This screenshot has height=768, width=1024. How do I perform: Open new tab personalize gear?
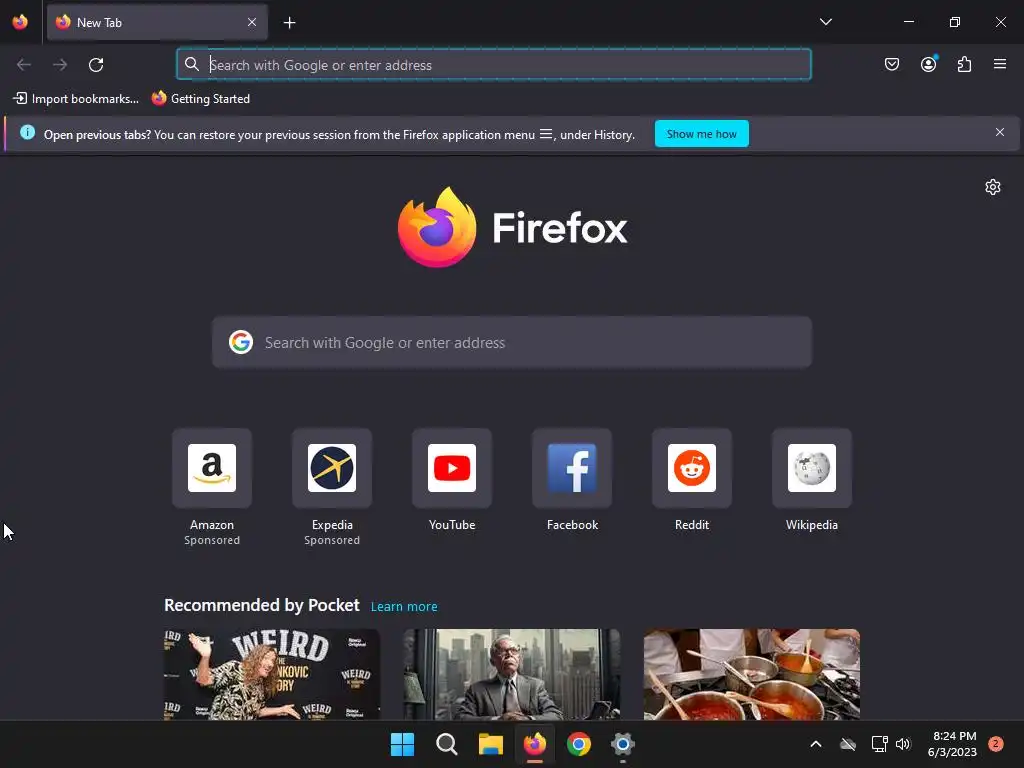click(992, 187)
